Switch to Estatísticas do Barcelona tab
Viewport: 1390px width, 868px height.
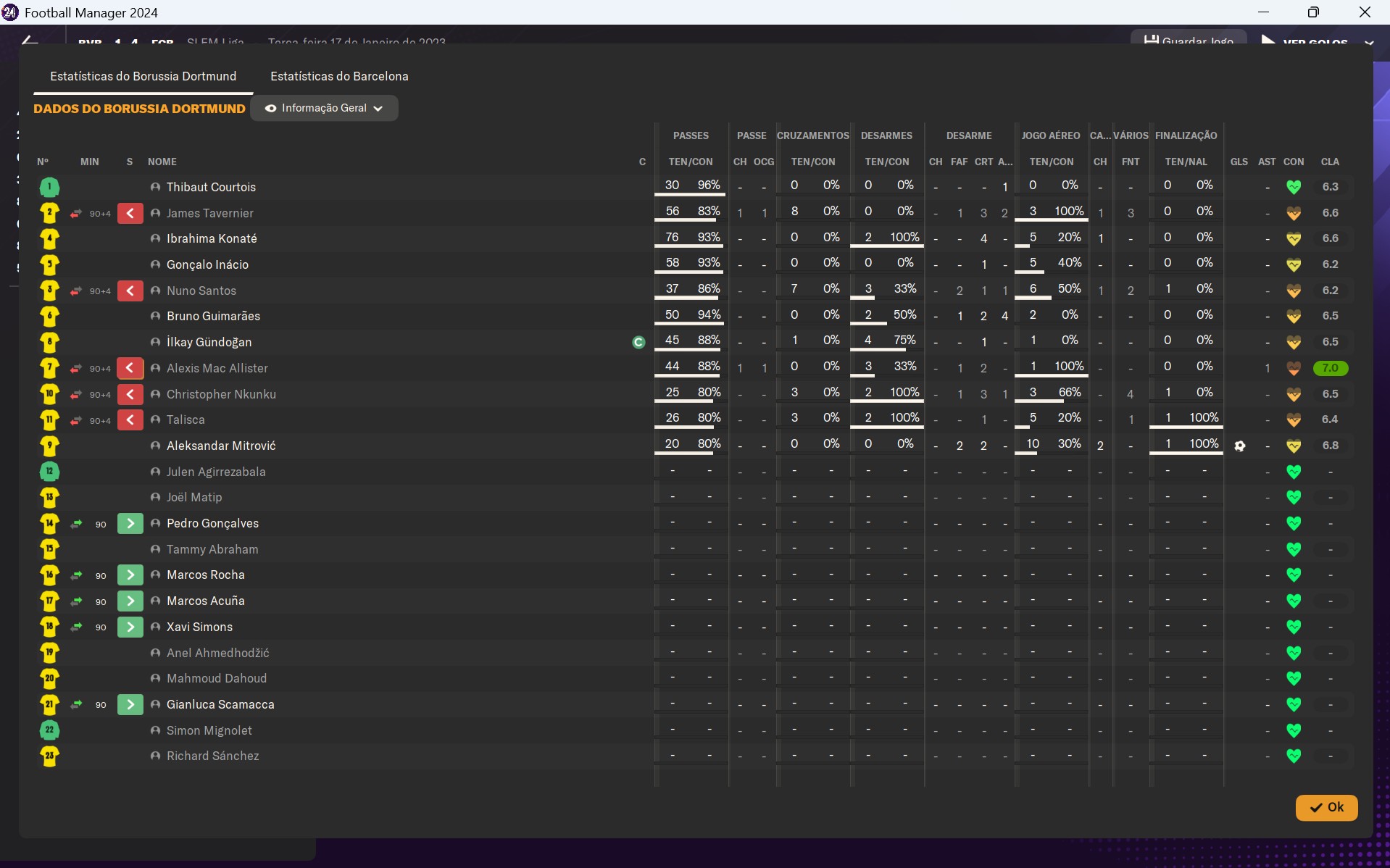[x=339, y=76]
